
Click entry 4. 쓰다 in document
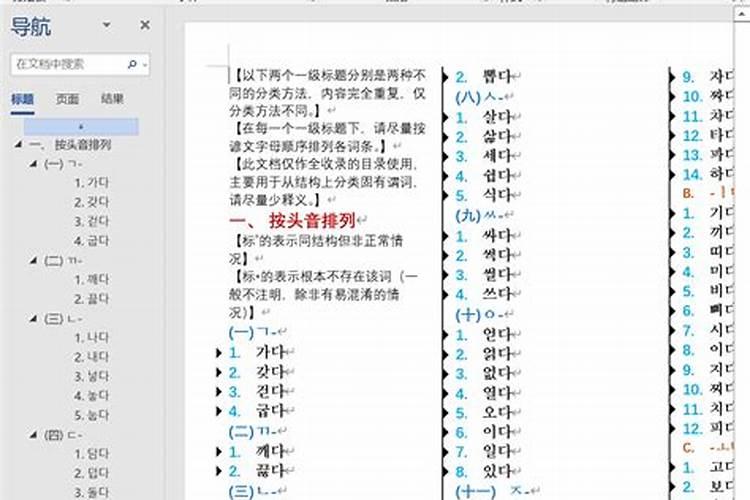(x=484, y=294)
